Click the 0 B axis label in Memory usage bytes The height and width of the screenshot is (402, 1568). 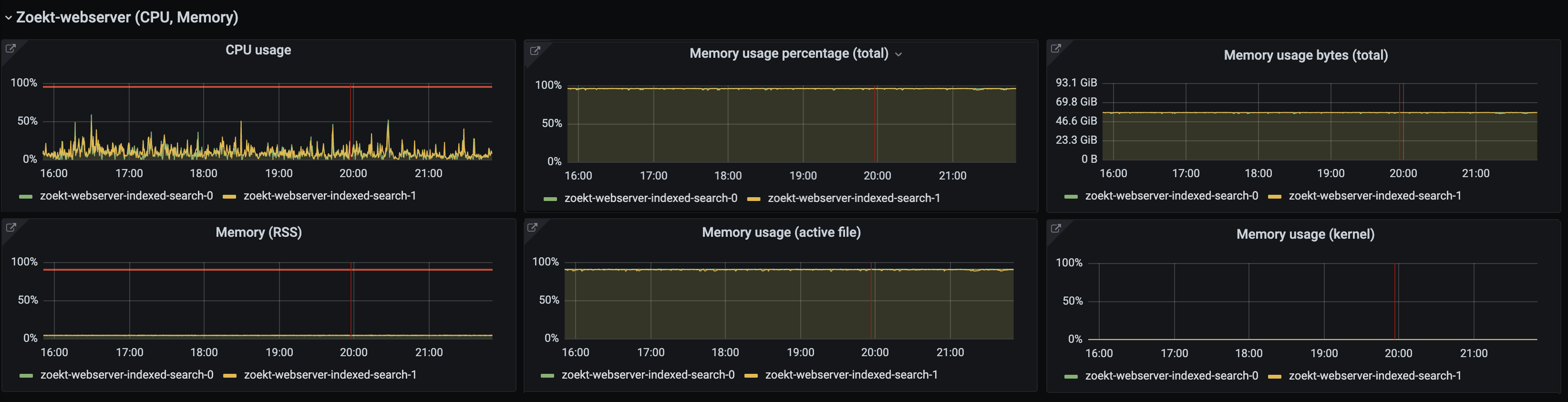(1089, 159)
